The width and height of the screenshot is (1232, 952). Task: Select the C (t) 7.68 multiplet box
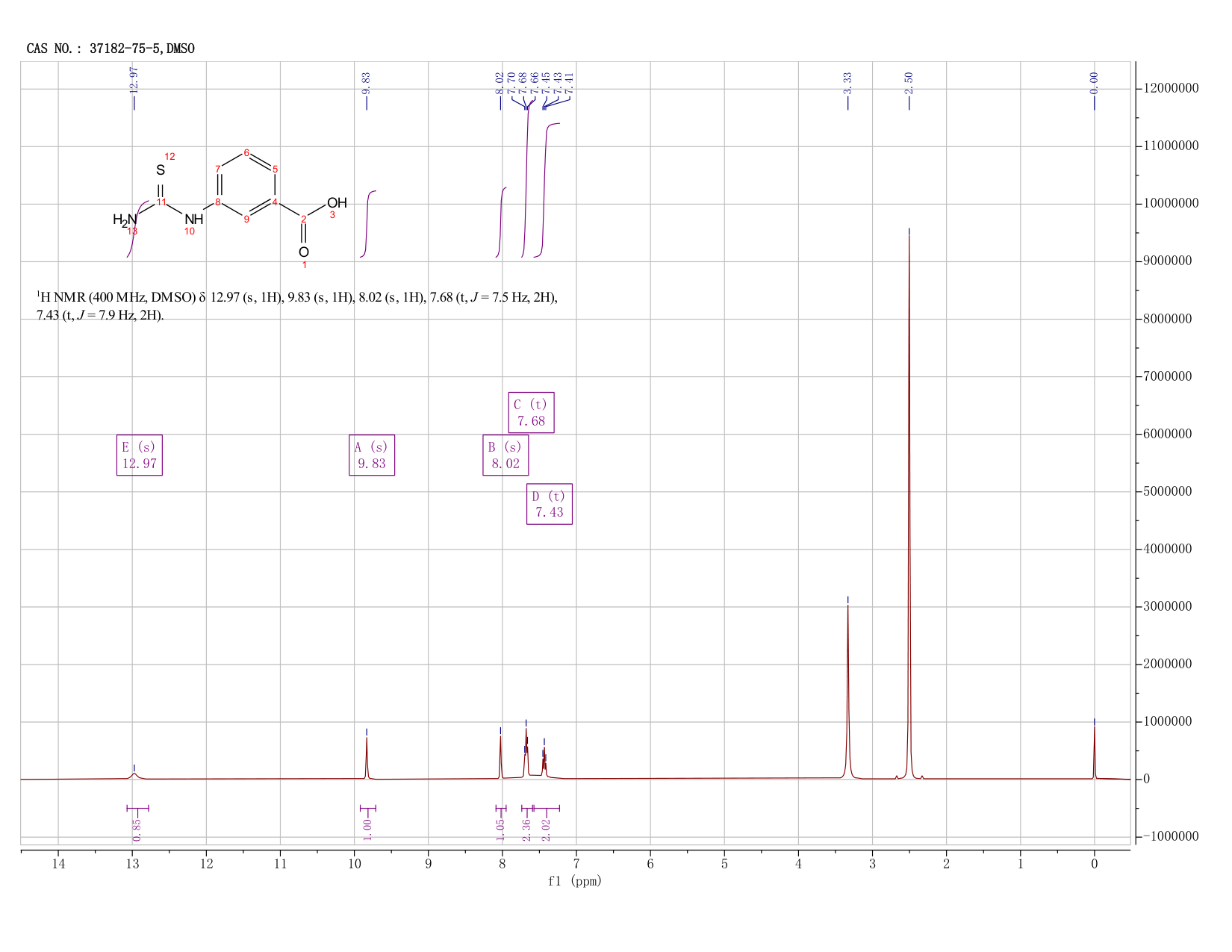tap(531, 412)
